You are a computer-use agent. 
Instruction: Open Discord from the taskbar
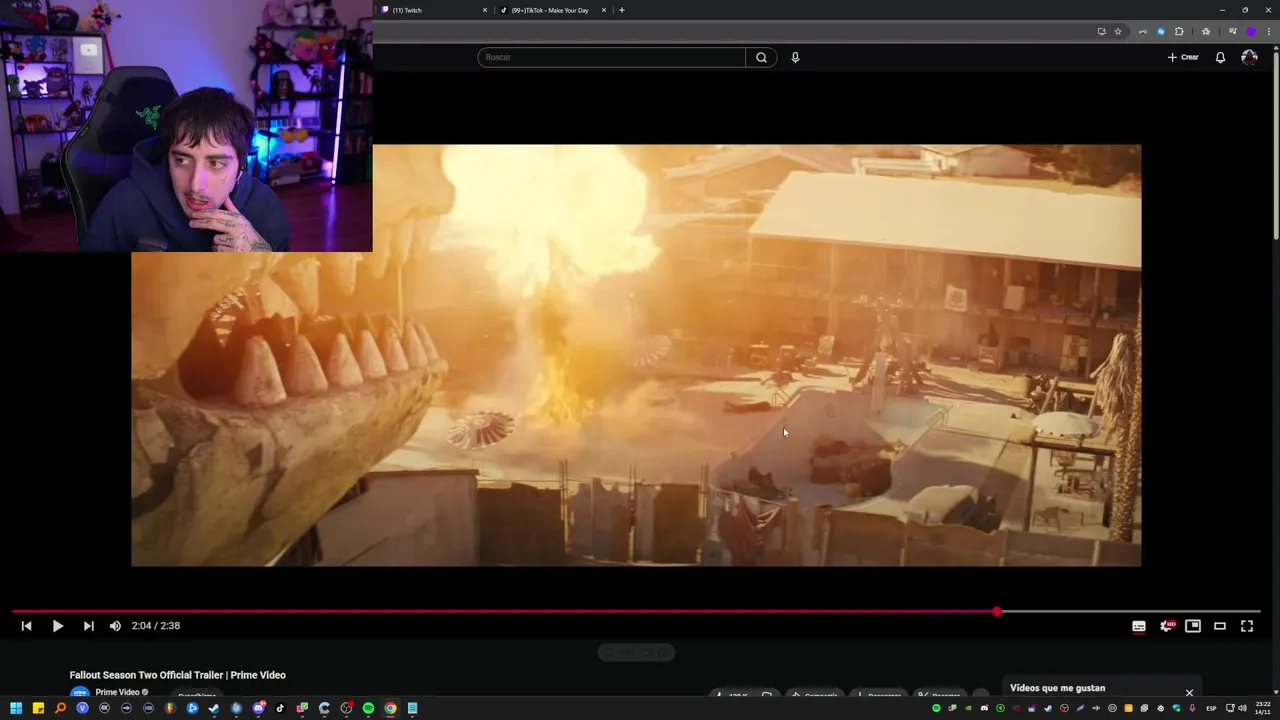click(259, 708)
